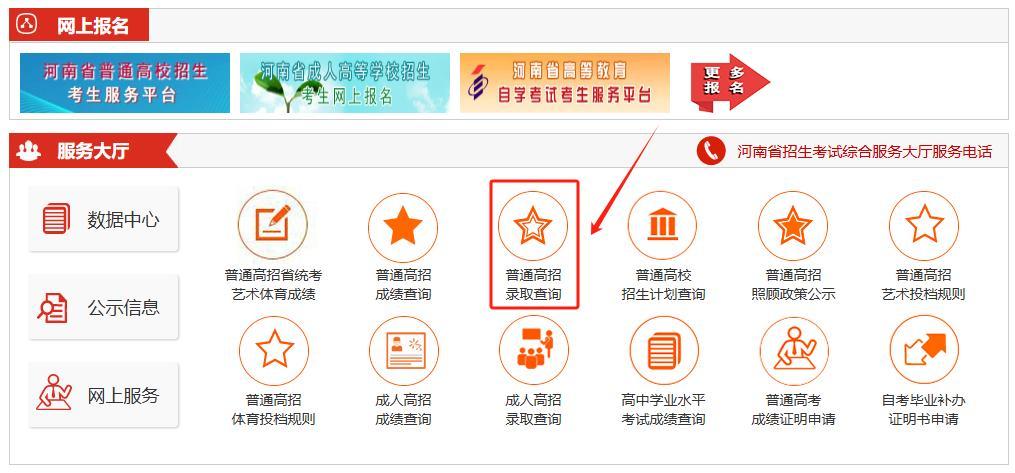
Task: Open 网上服务 sidebar tab
Action: click(104, 395)
